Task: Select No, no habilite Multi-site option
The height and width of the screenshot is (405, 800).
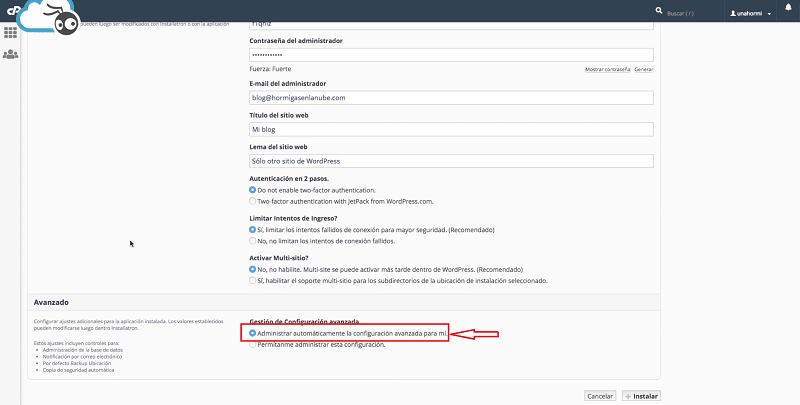Action: 253,269
